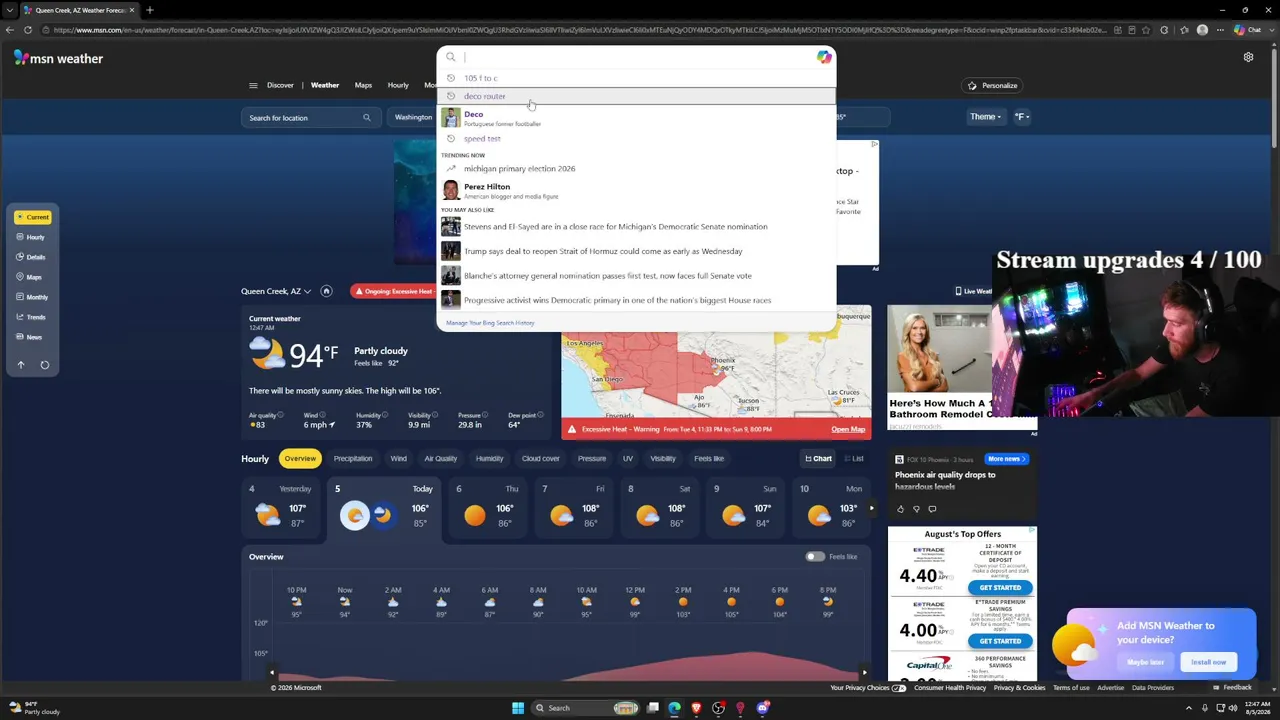Open the taskbar weather widget

(35, 708)
